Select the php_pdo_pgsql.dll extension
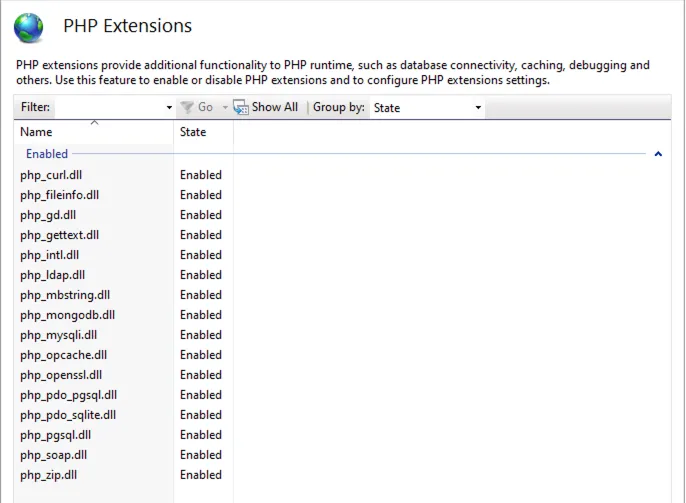The width and height of the screenshot is (686, 503). click(68, 395)
